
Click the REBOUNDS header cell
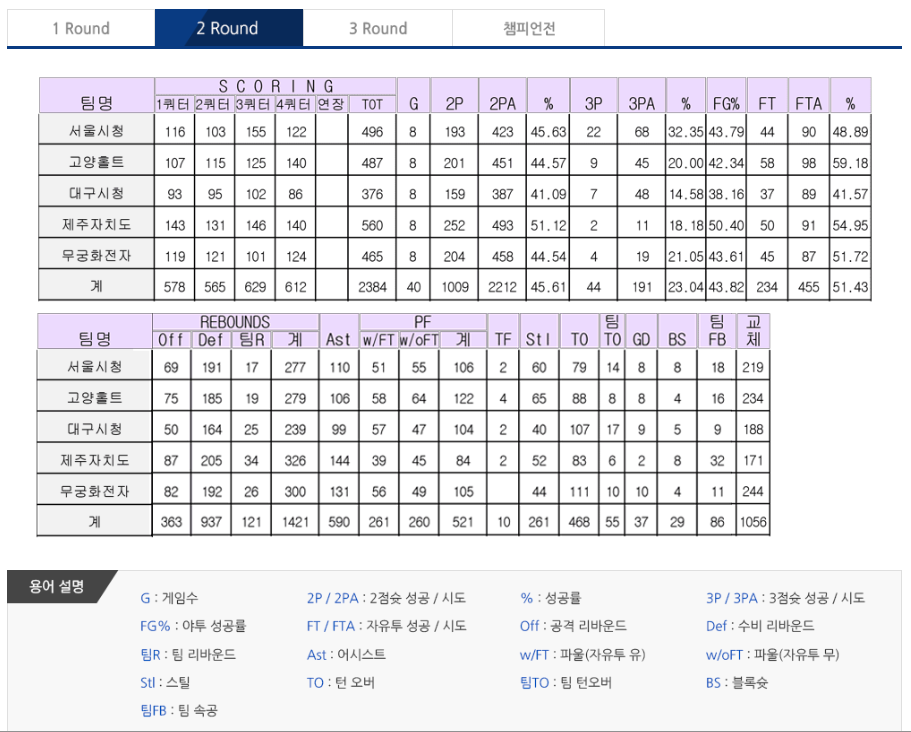tap(235, 322)
